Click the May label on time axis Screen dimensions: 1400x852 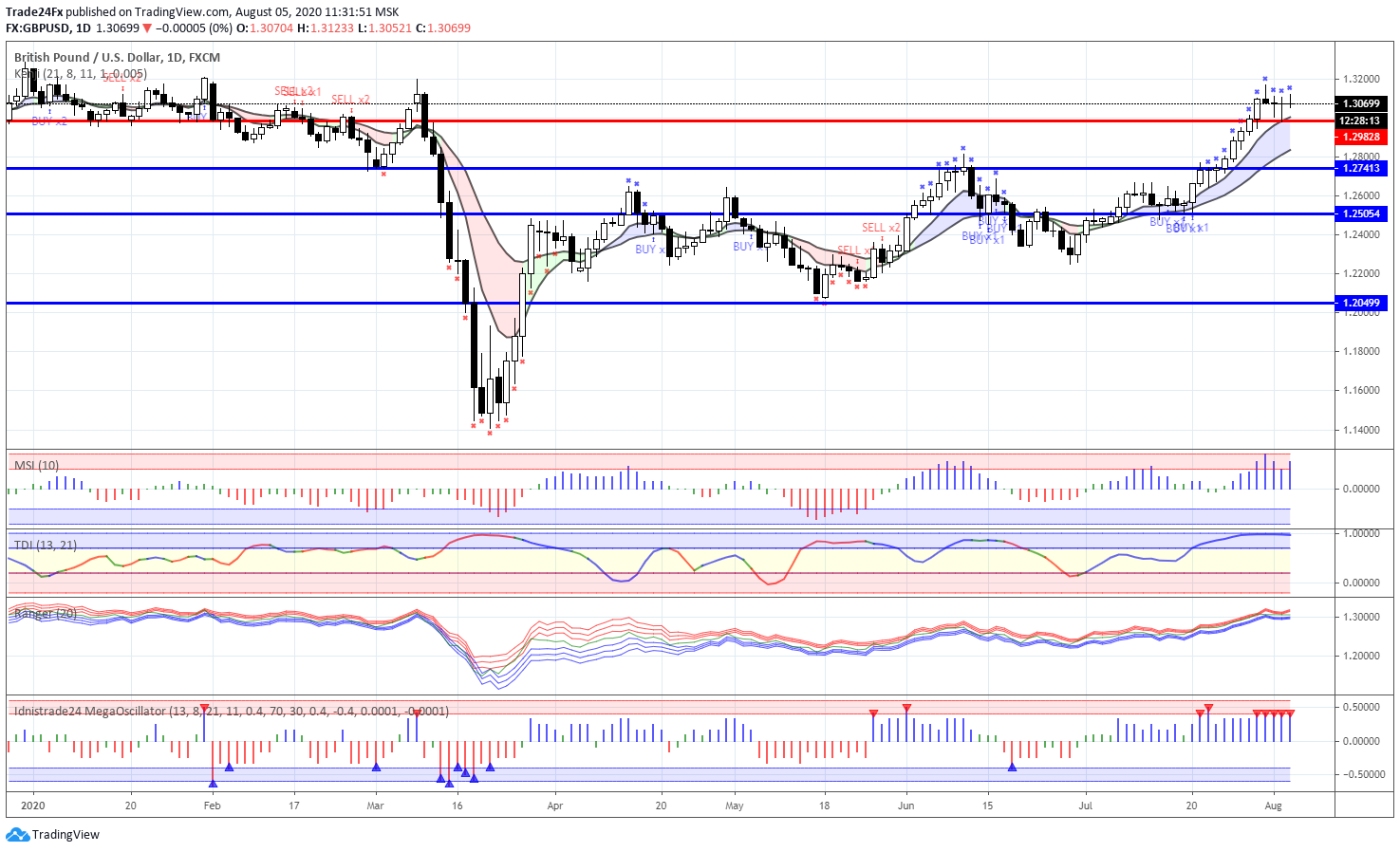pos(735,806)
